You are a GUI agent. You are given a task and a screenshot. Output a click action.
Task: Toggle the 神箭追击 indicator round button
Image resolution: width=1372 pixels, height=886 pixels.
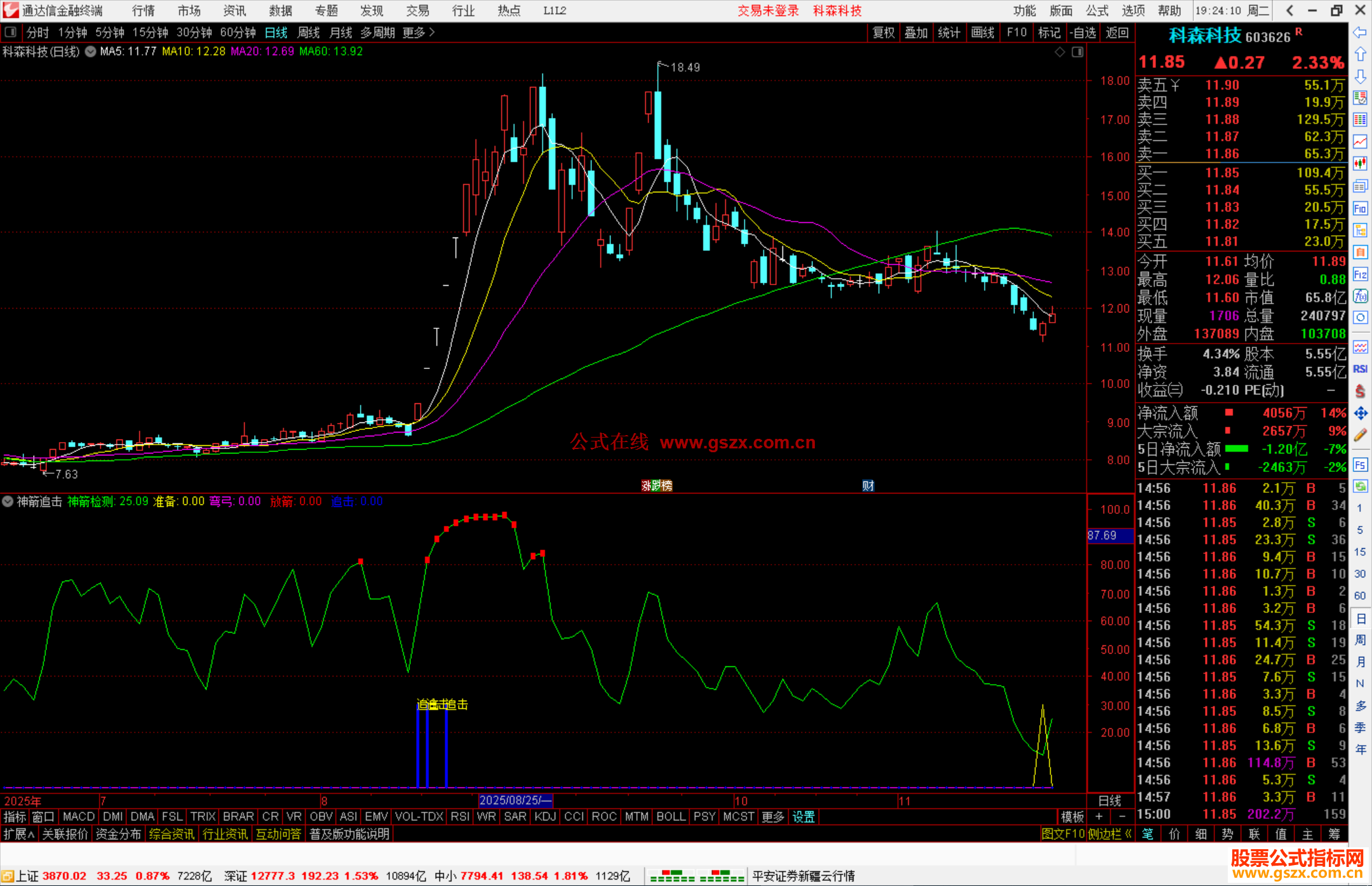pos(8,501)
